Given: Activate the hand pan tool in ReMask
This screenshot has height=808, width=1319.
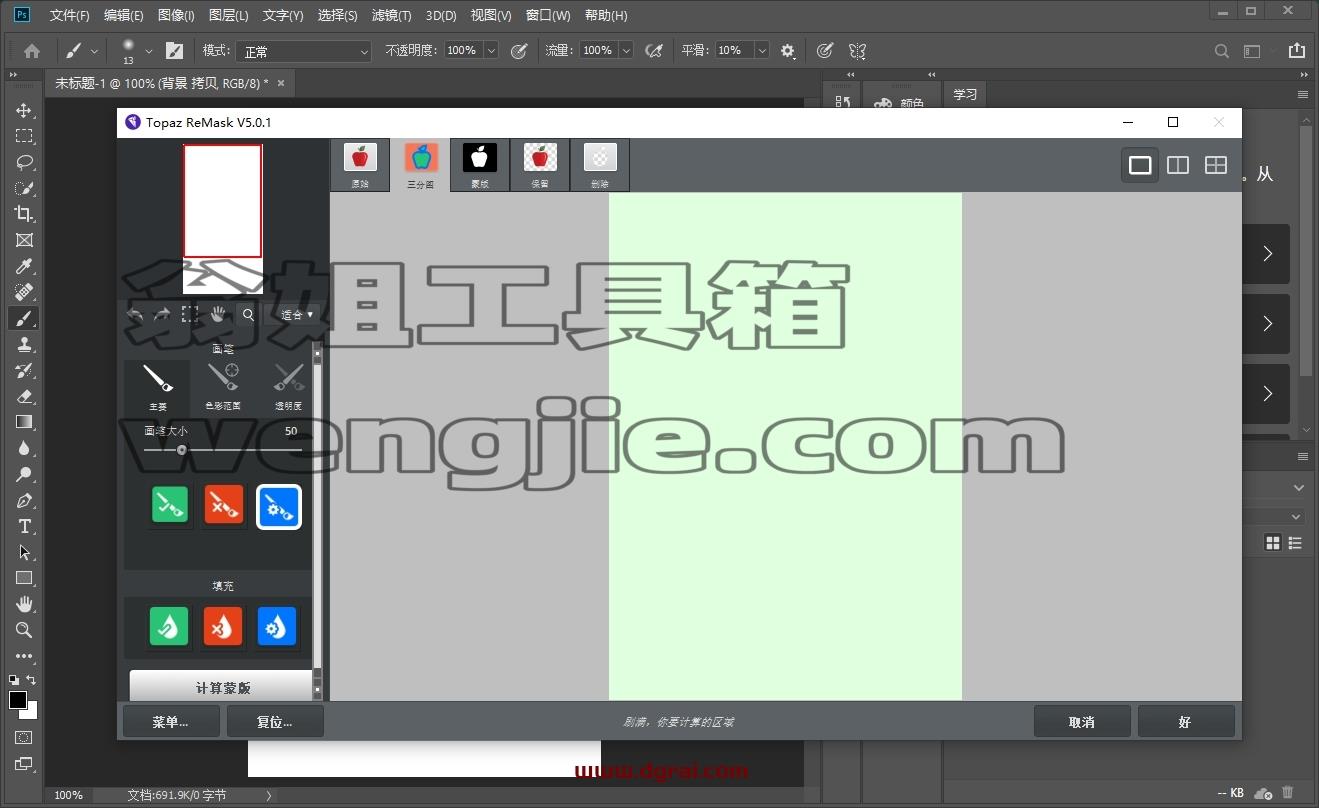Looking at the screenshot, I should 218,314.
